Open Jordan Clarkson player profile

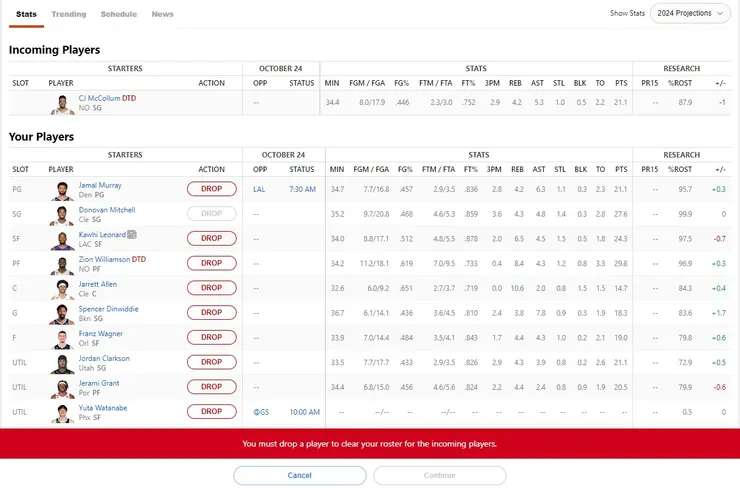(x=104, y=358)
